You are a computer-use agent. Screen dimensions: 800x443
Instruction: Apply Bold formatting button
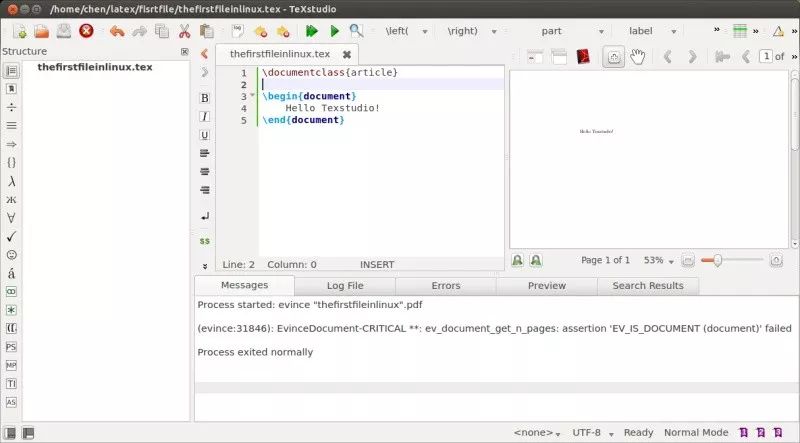205,98
